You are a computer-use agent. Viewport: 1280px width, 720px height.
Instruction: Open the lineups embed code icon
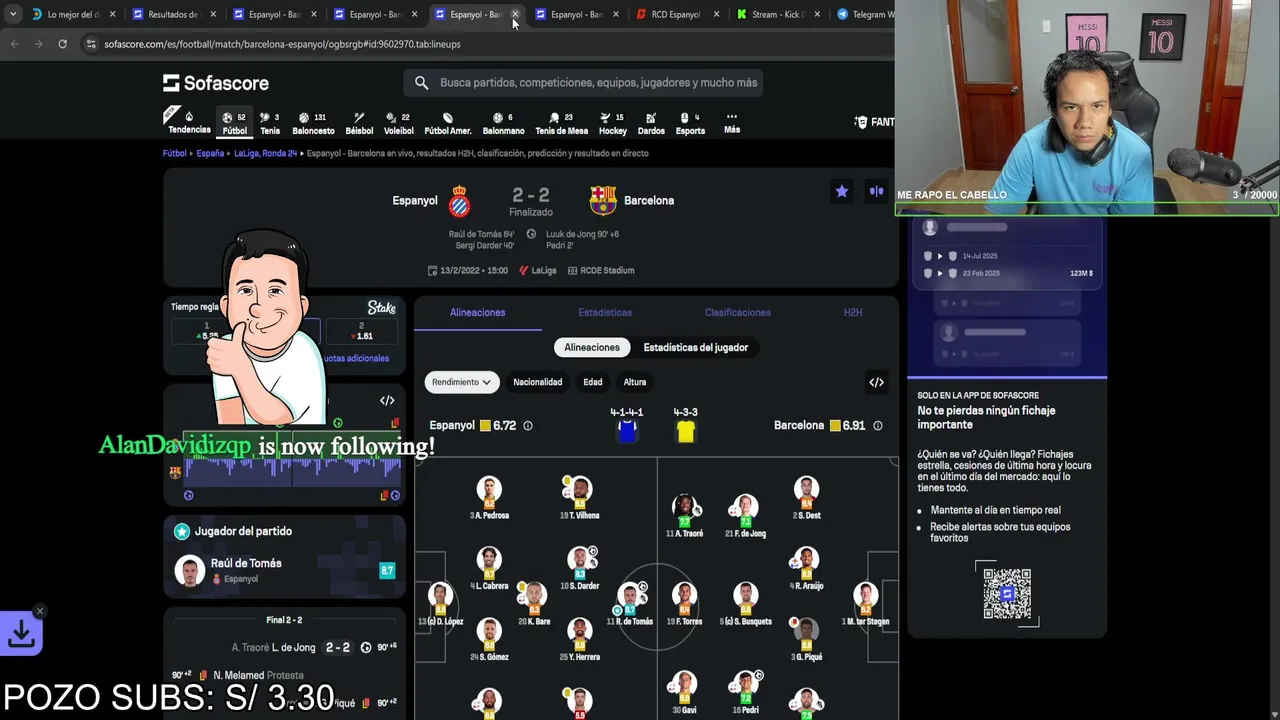(x=876, y=382)
